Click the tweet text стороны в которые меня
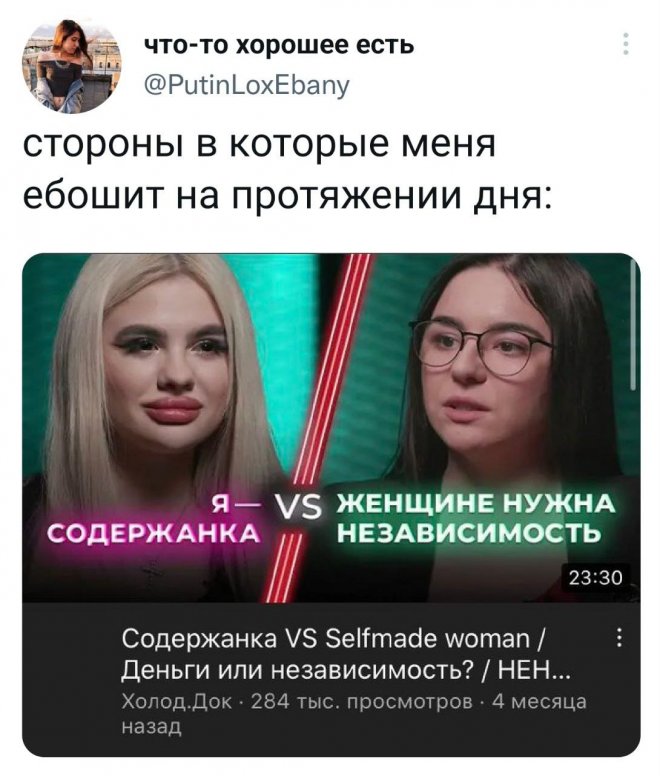Screen dimensions: 660x776 pos(259,144)
